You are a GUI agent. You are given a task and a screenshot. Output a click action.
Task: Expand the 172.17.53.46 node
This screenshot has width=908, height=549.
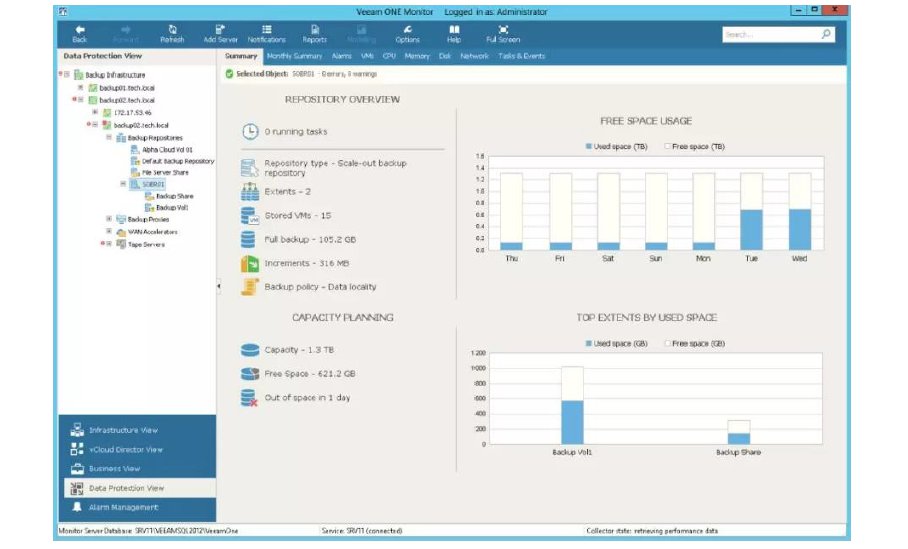(95, 112)
